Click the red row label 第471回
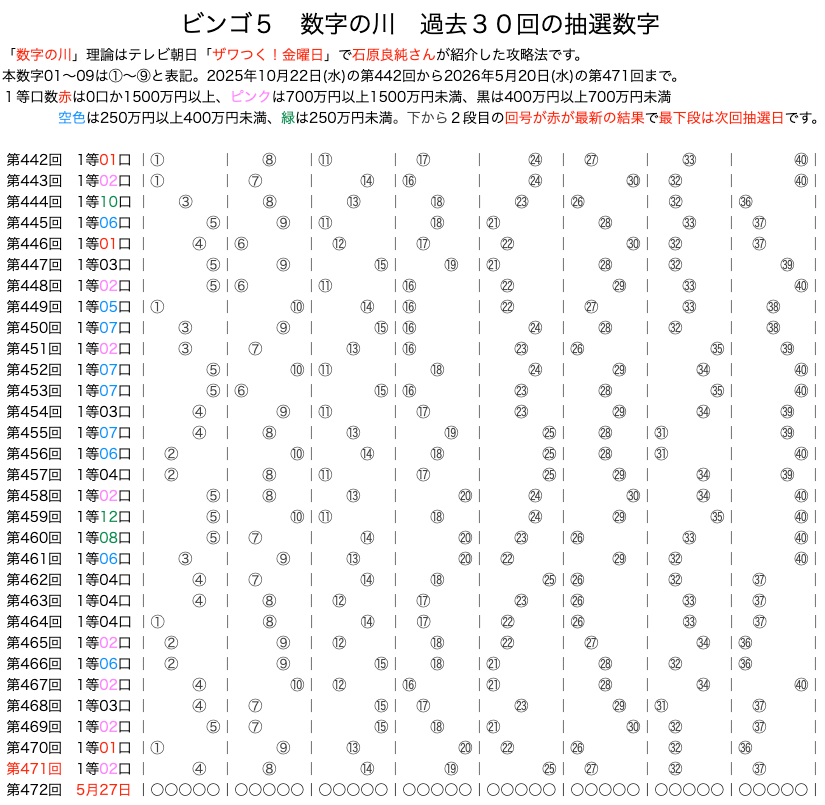 pyautogui.click(x=34, y=769)
